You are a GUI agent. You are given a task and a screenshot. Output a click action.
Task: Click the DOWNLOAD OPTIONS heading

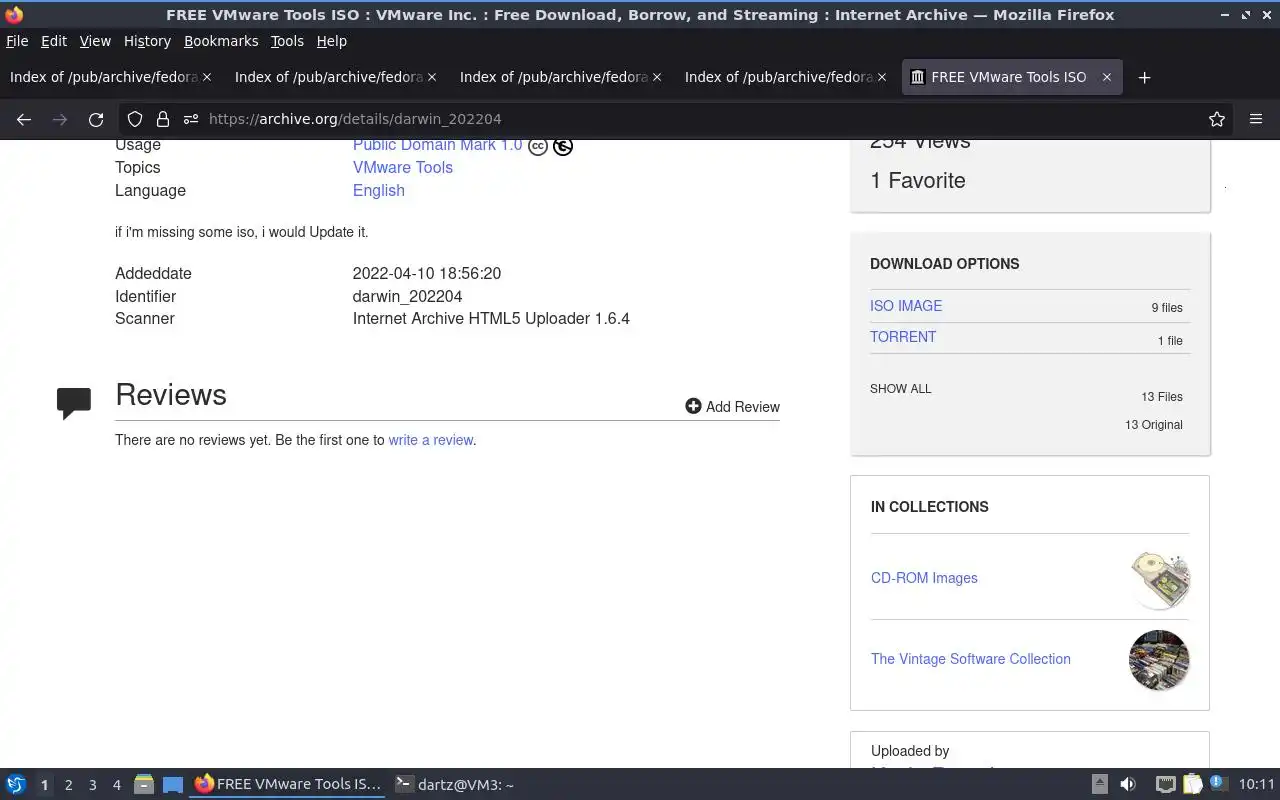pyautogui.click(x=945, y=264)
